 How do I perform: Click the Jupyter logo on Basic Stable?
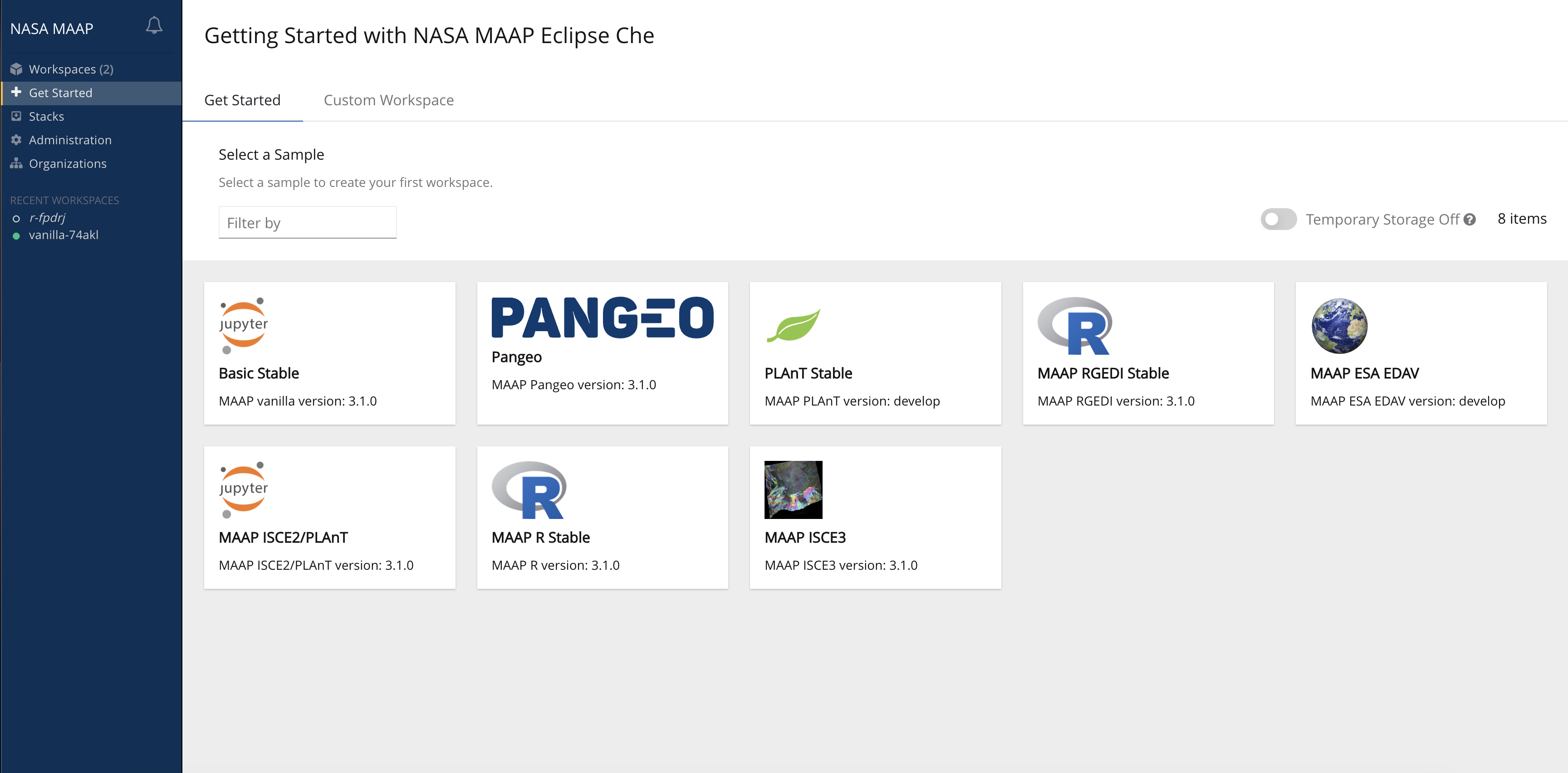(244, 326)
